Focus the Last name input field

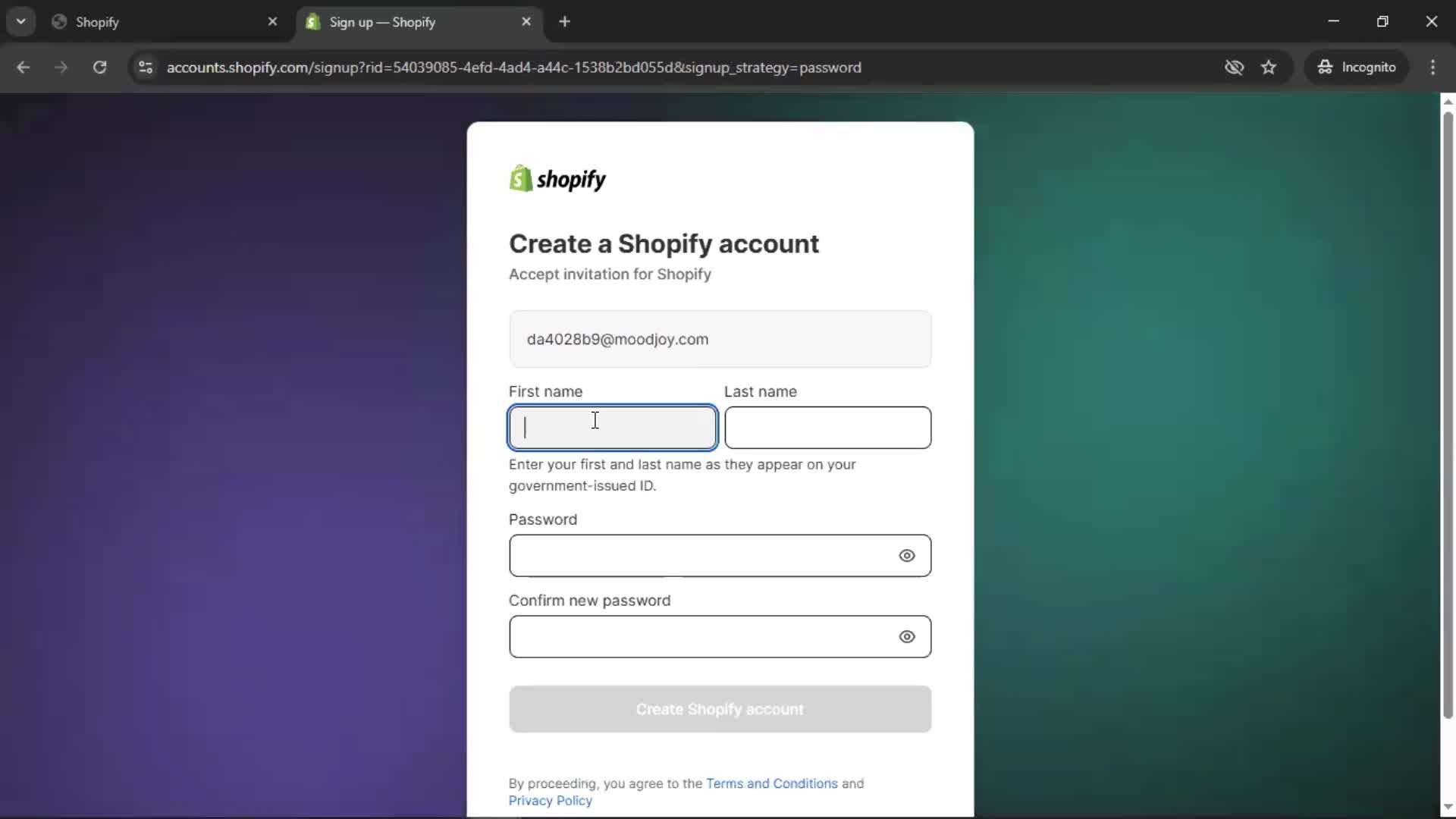[x=827, y=428]
